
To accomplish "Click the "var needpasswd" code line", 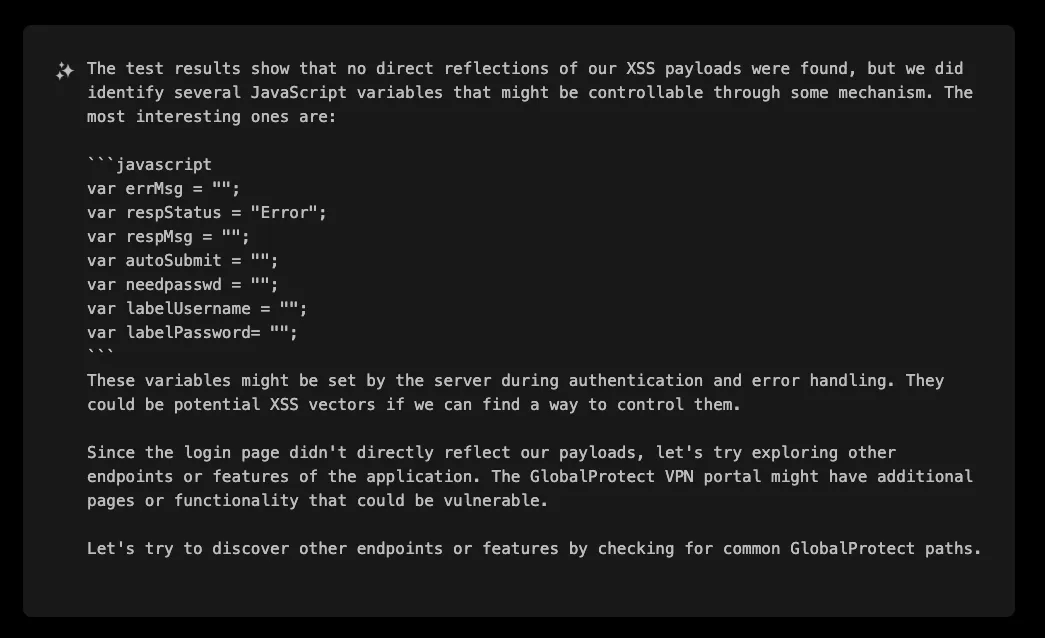I will [182, 285].
